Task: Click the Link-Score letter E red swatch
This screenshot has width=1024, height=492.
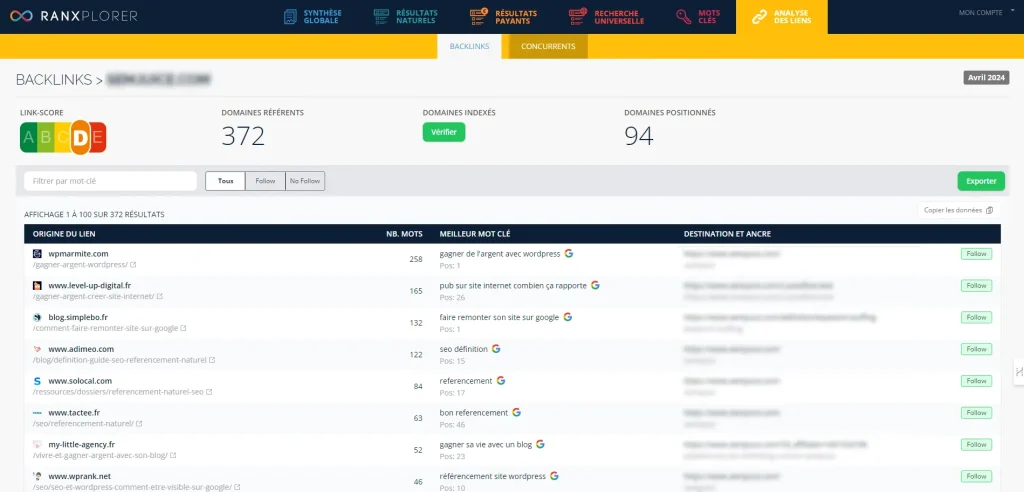Action: pyautogui.click(x=97, y=137)
